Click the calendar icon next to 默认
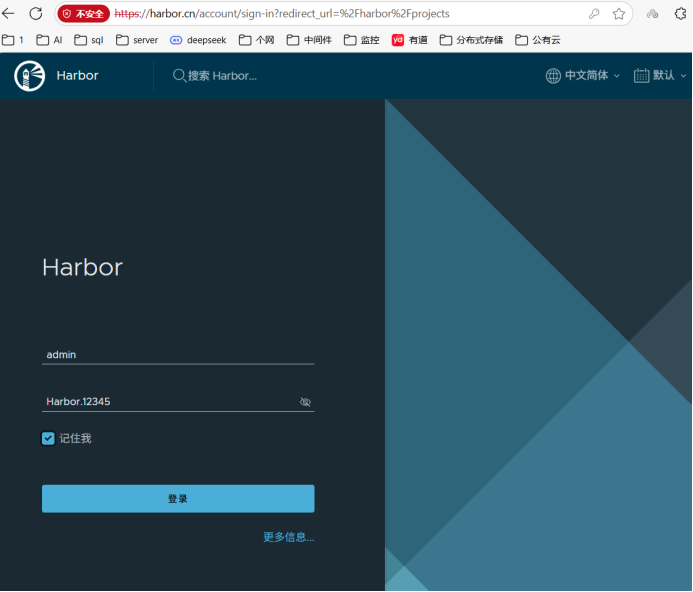 coord(641,76)
